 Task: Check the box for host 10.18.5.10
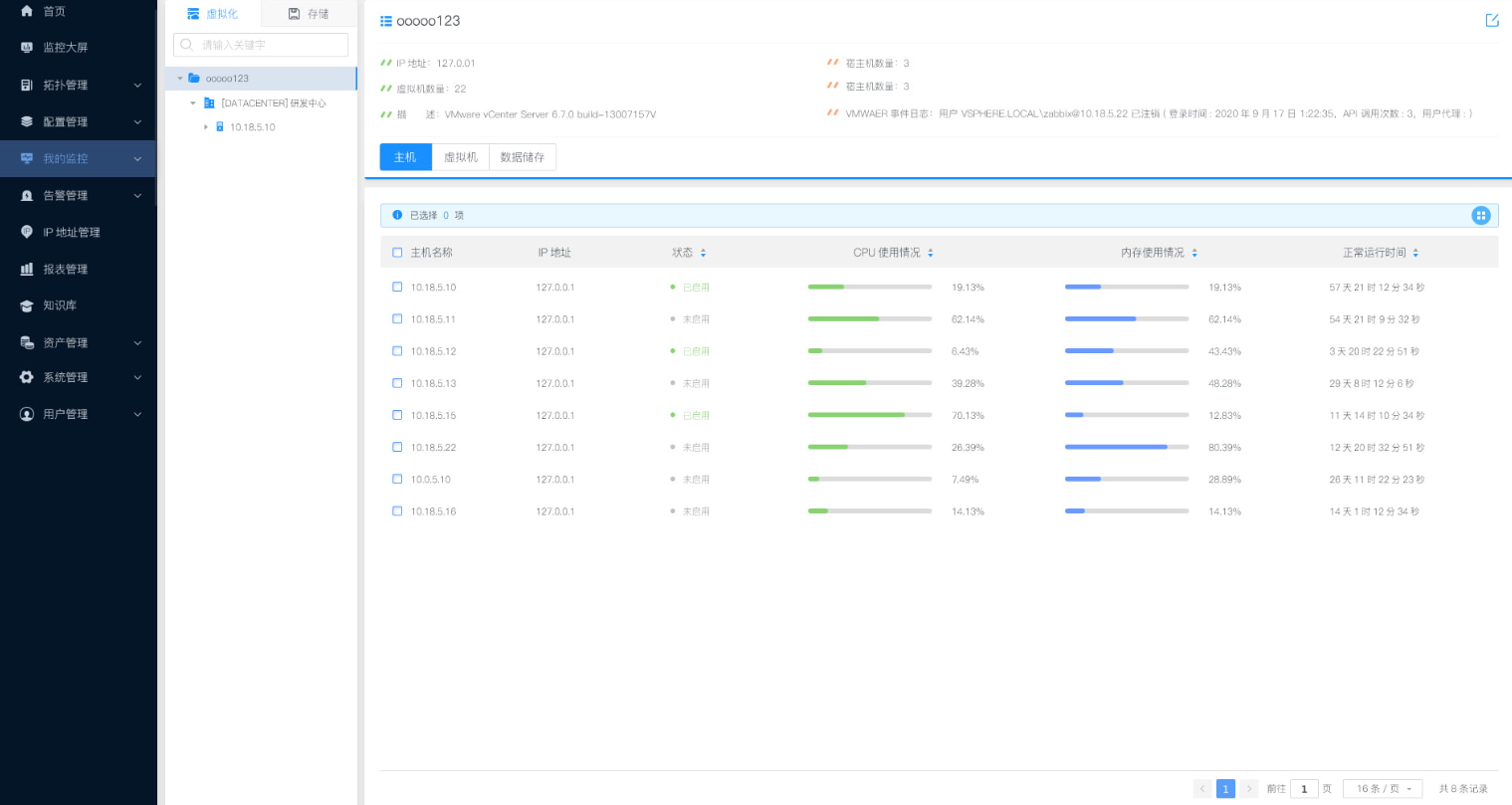[x=397, y=287]
